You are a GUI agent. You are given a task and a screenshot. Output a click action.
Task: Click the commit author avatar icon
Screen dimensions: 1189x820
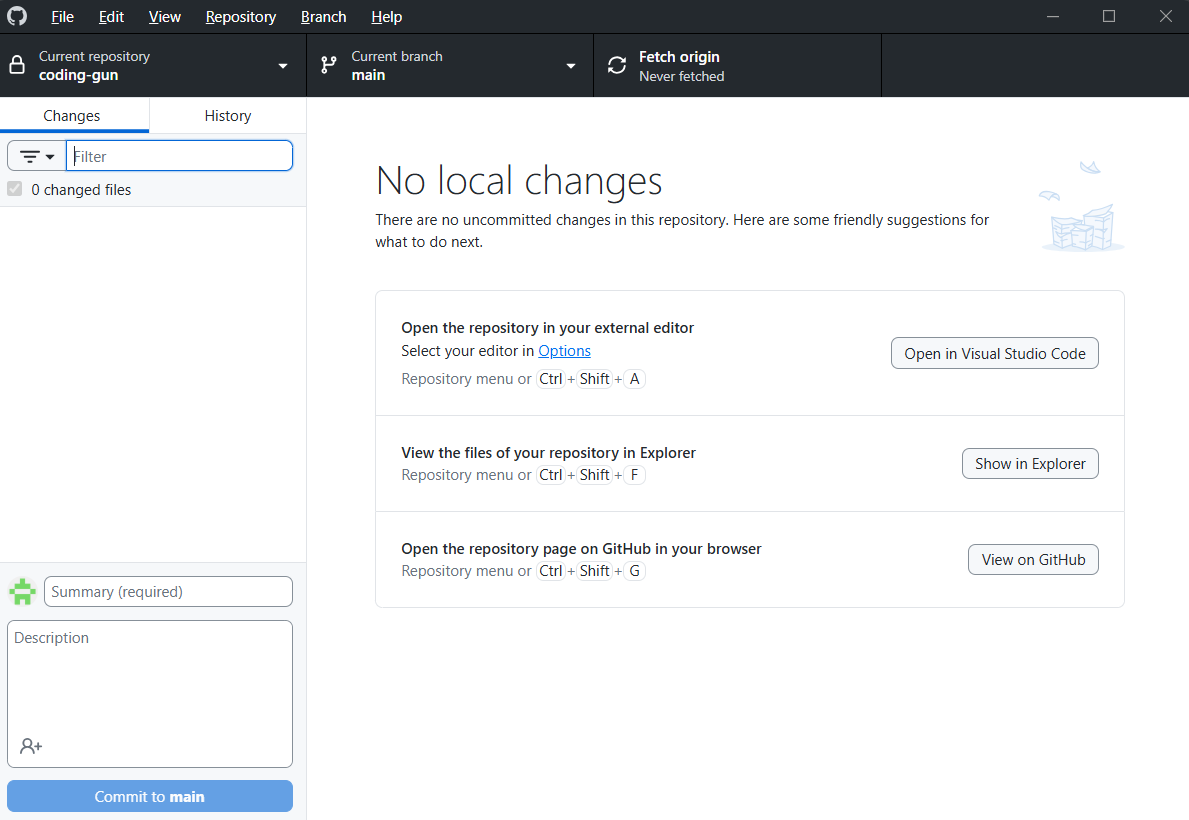point(23,592)
